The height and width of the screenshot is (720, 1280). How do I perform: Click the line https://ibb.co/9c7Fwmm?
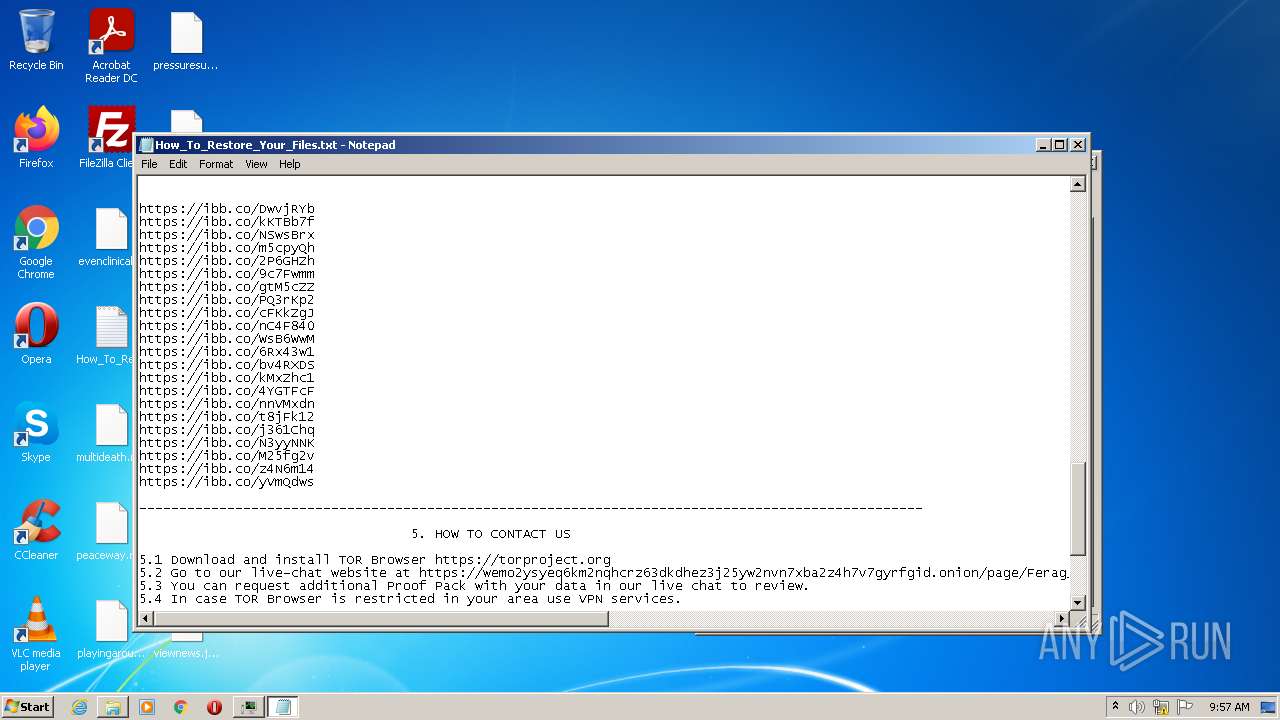227,274
